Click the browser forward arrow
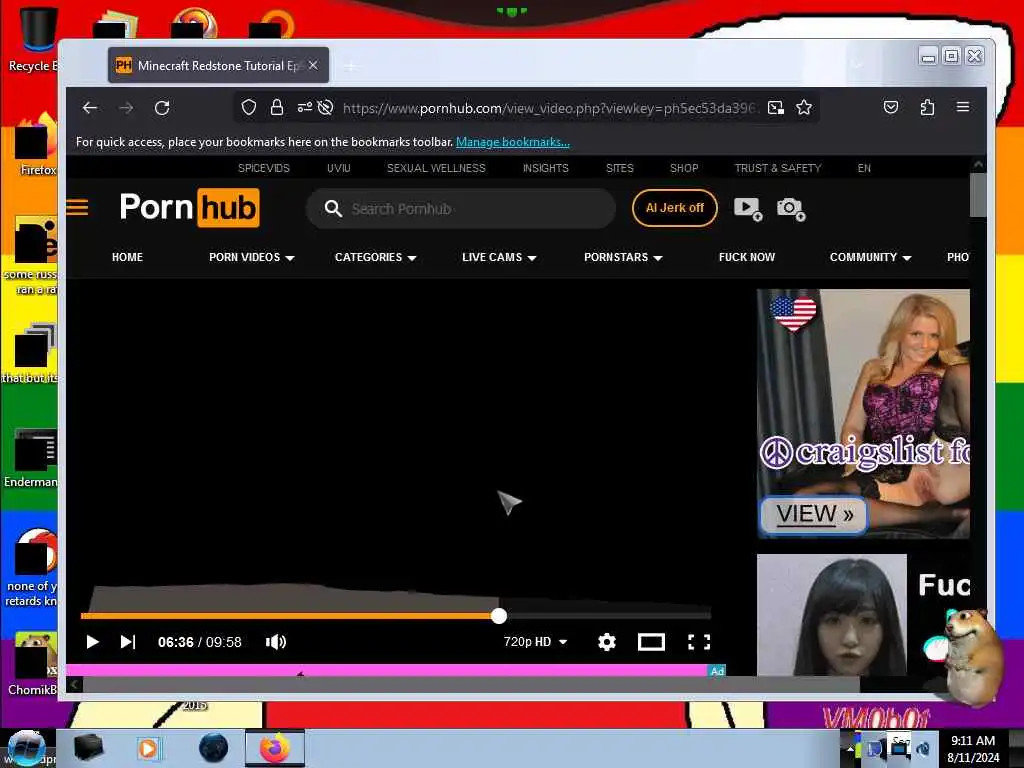1024x768 pixels. [x=126, y=108]
